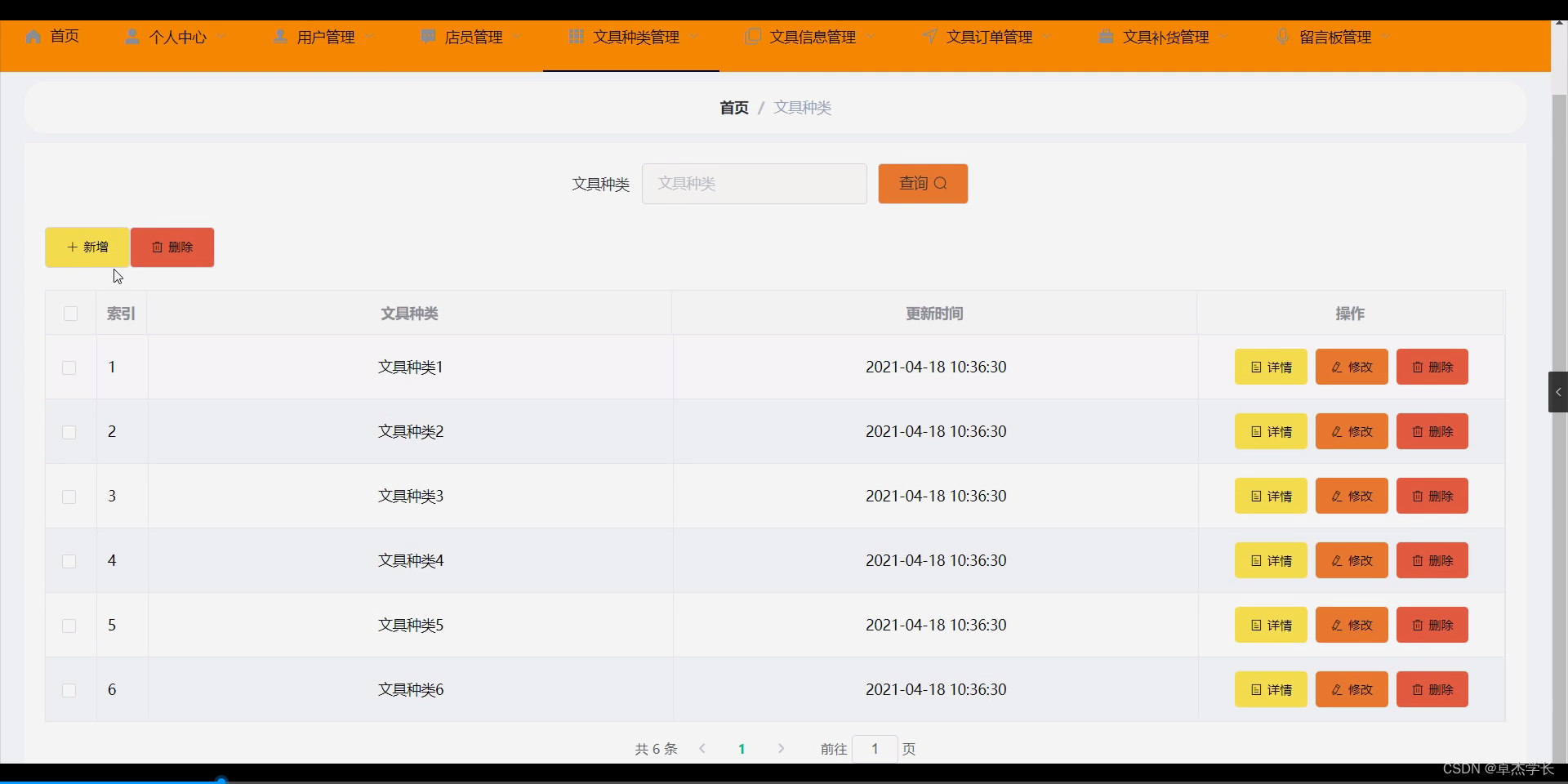
Task: Check the checkbox for row 文具种类4
Action: (x=69, y=561)
